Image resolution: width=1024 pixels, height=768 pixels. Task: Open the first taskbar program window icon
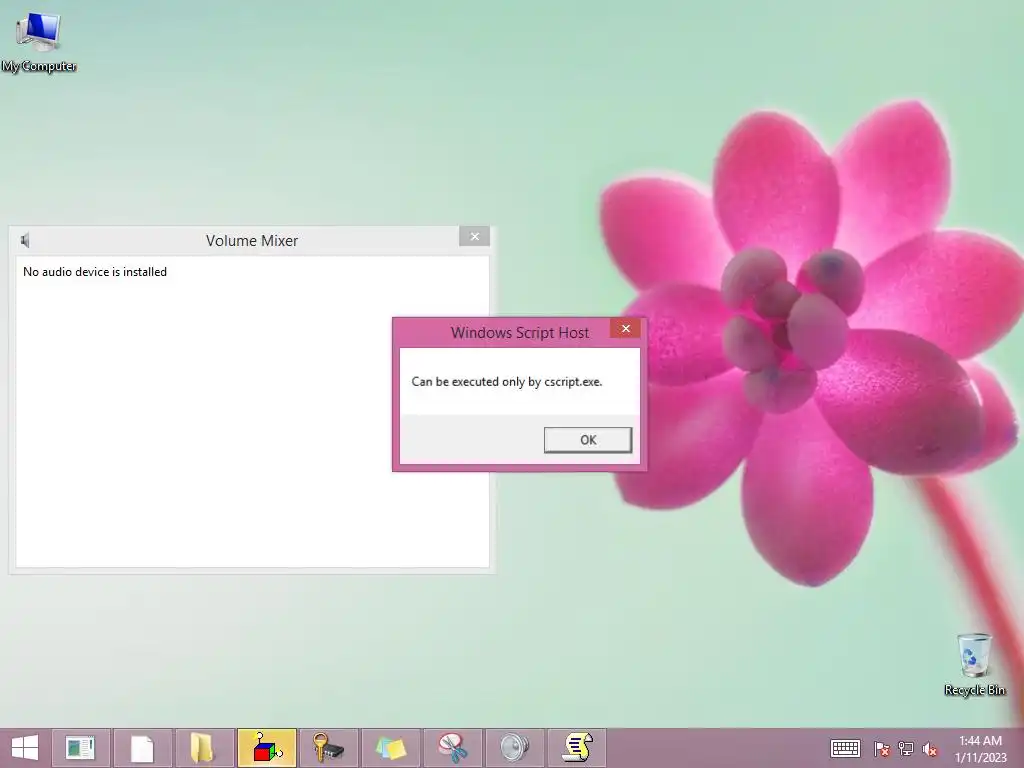[x=81, y=748]
